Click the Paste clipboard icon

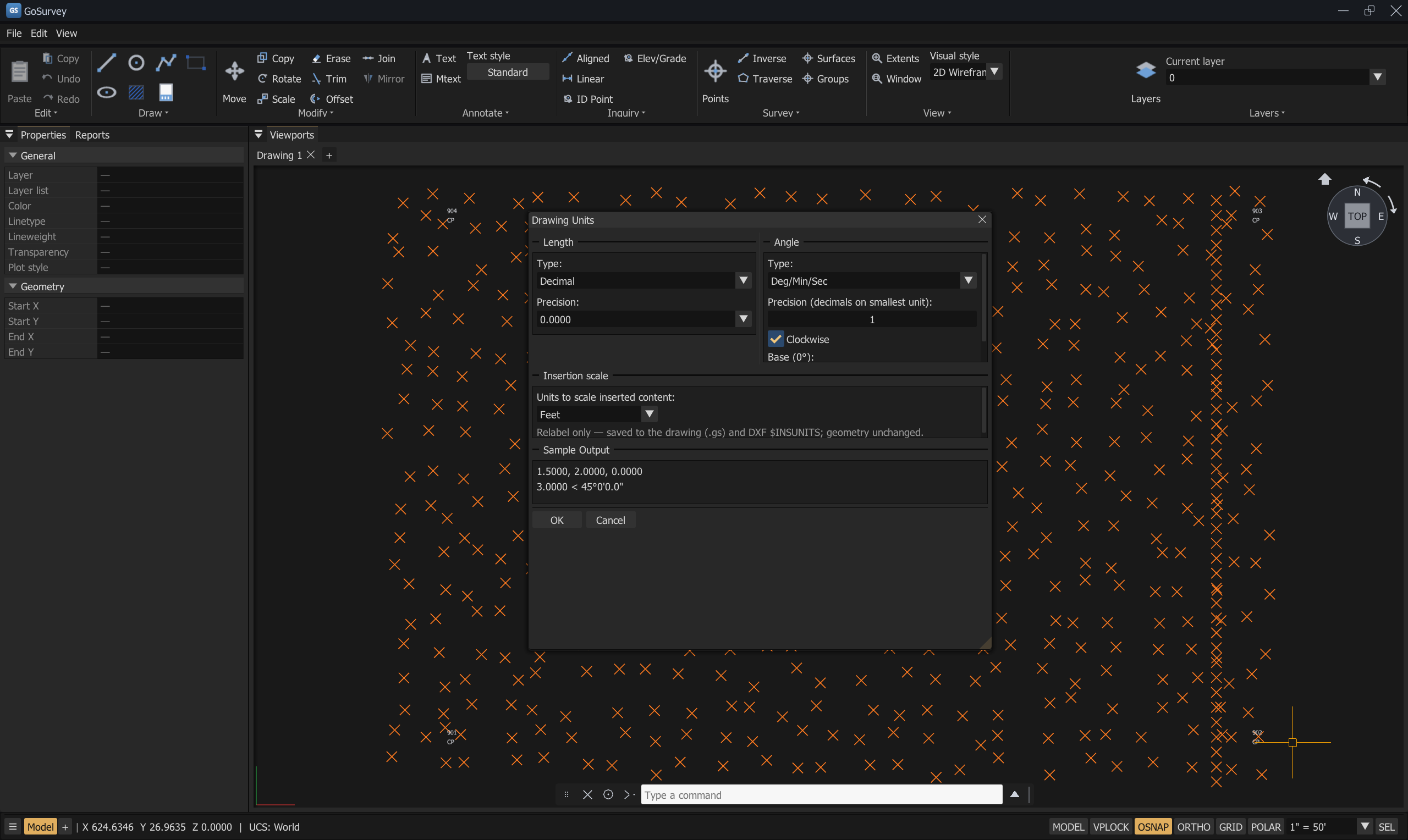19,71
